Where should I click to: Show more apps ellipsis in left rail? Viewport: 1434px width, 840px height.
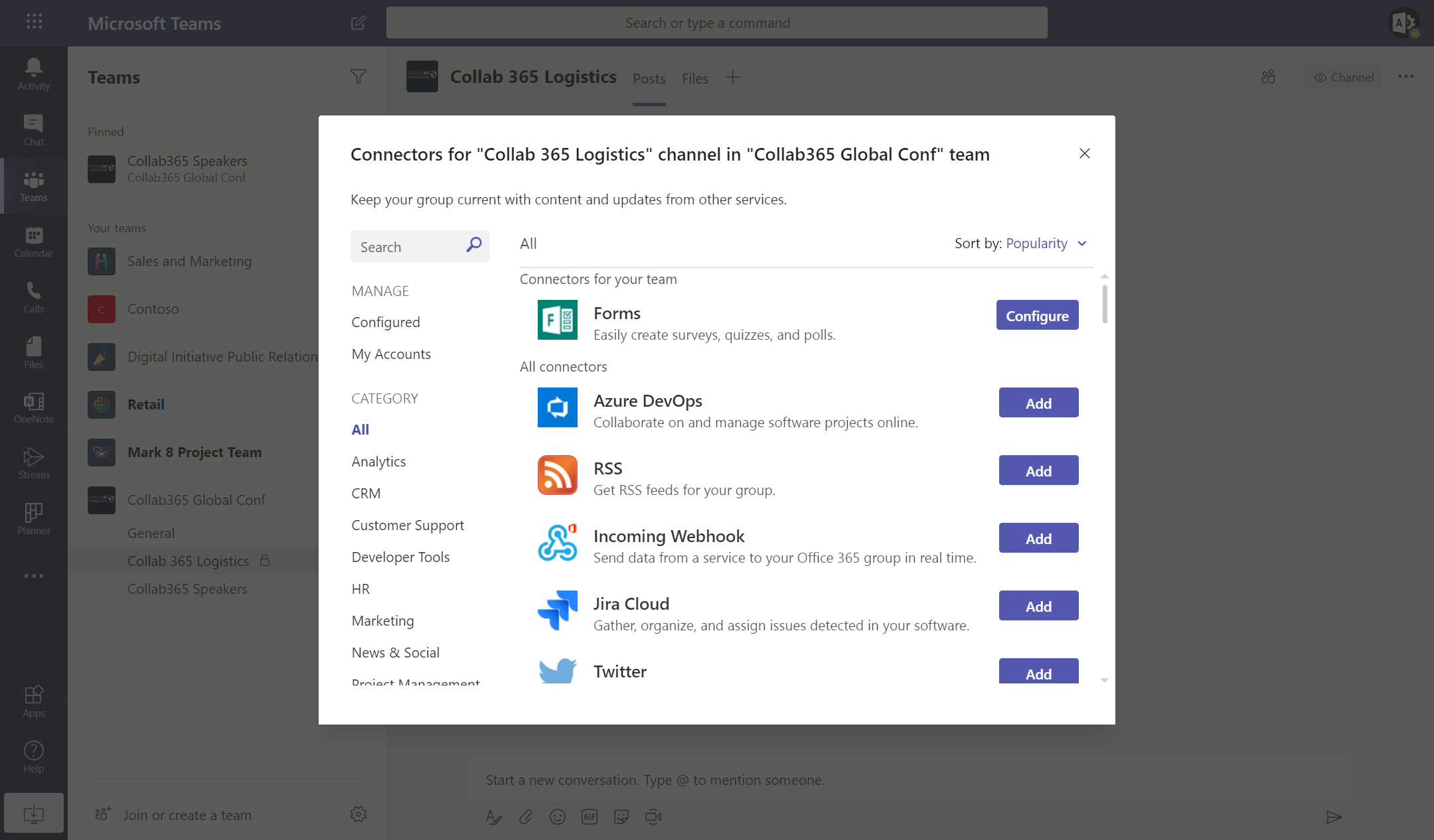(x=33, y=576)
